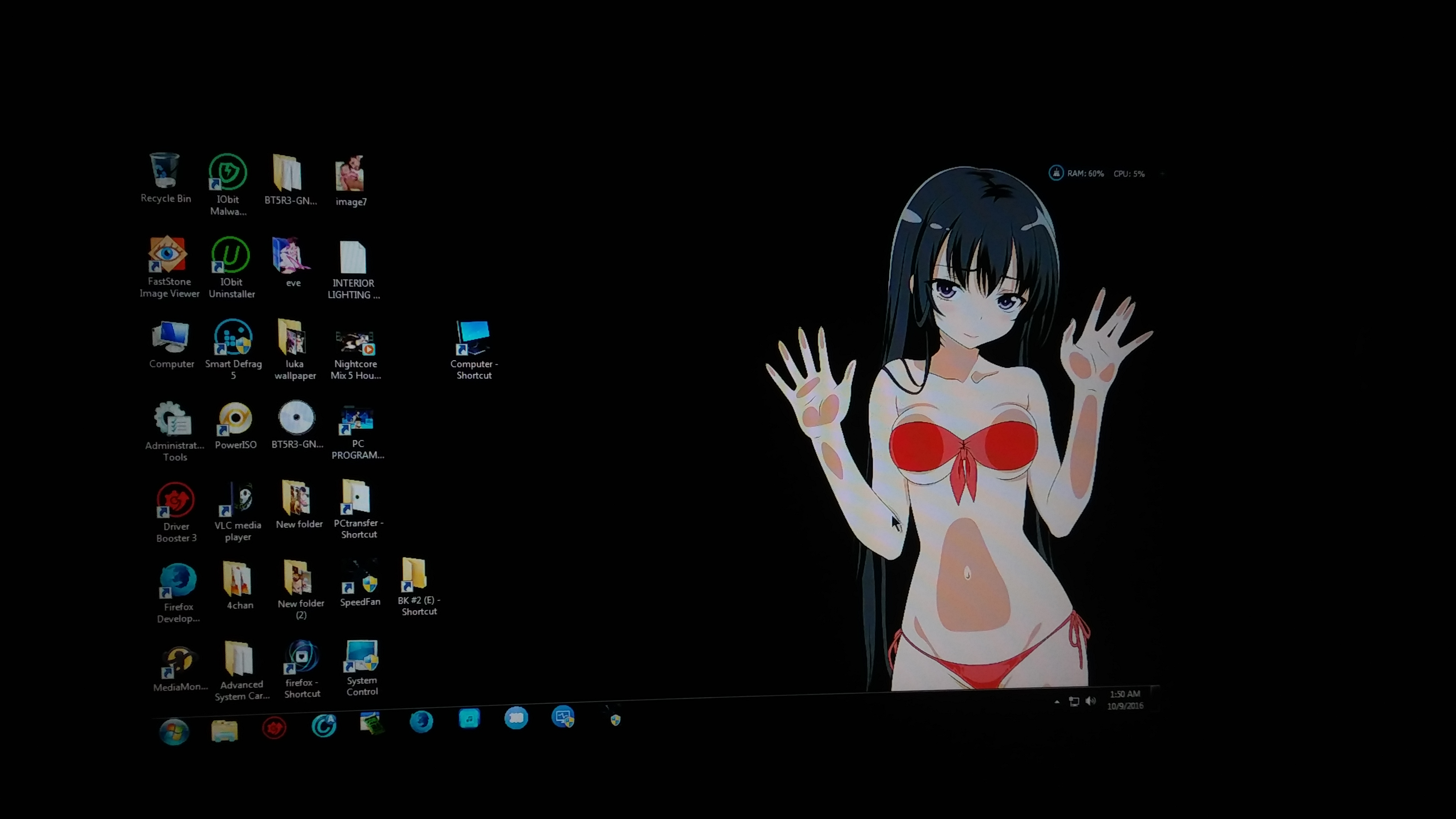
Task: Select the BT5R3-GN folder icon
Action: tap(287, 173)
